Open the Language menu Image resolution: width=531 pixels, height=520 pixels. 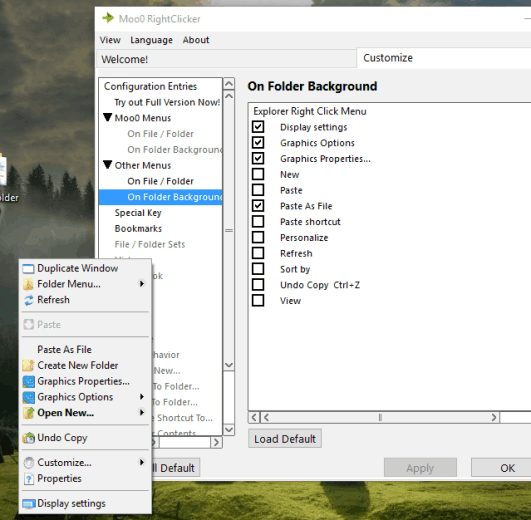tap(151, 40)
